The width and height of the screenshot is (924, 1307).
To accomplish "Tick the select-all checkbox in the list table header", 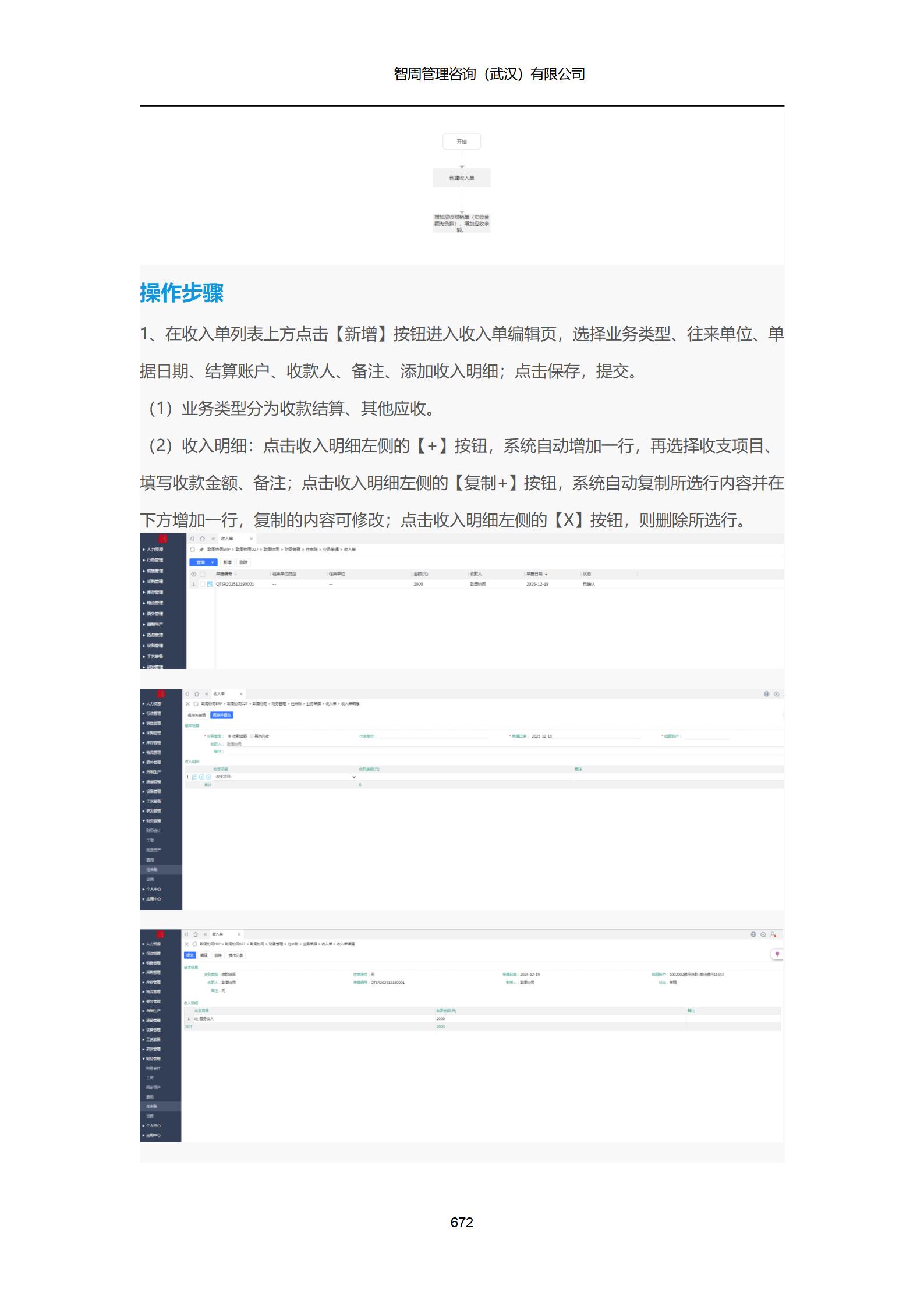I will (203, 574).
